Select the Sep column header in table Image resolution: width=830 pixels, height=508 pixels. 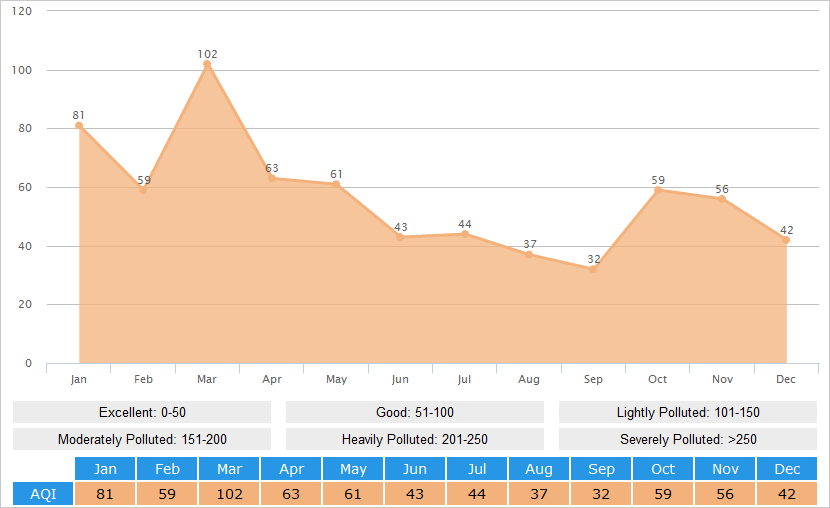(x=601, y=469)
